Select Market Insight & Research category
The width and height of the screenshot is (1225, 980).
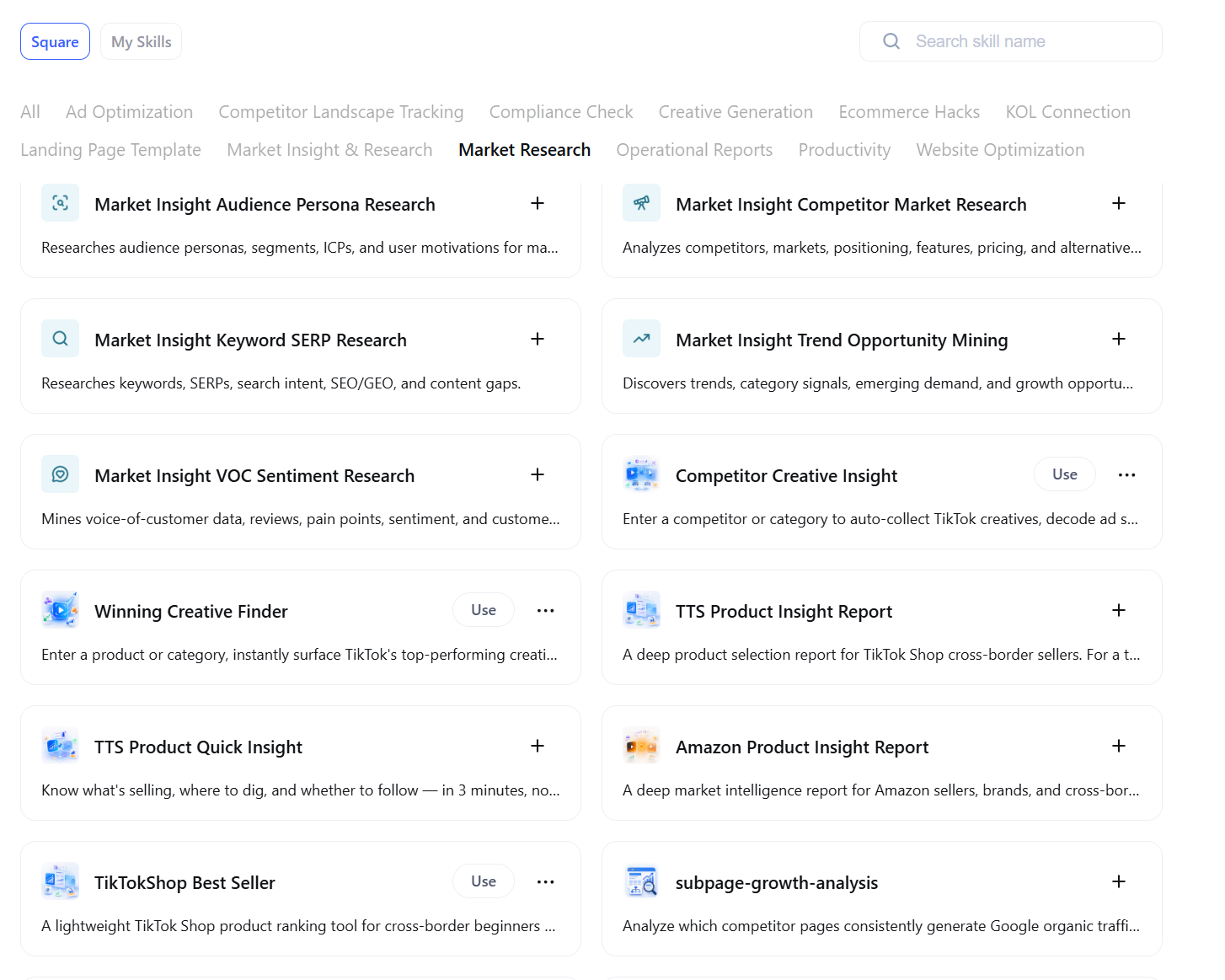pyautogui.click(x=329, y=150)
